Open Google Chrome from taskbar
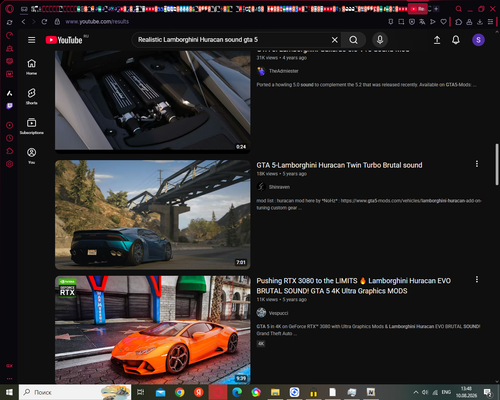Image resolution: width=500 pixels, height=400 pixels. pos(180,392)
